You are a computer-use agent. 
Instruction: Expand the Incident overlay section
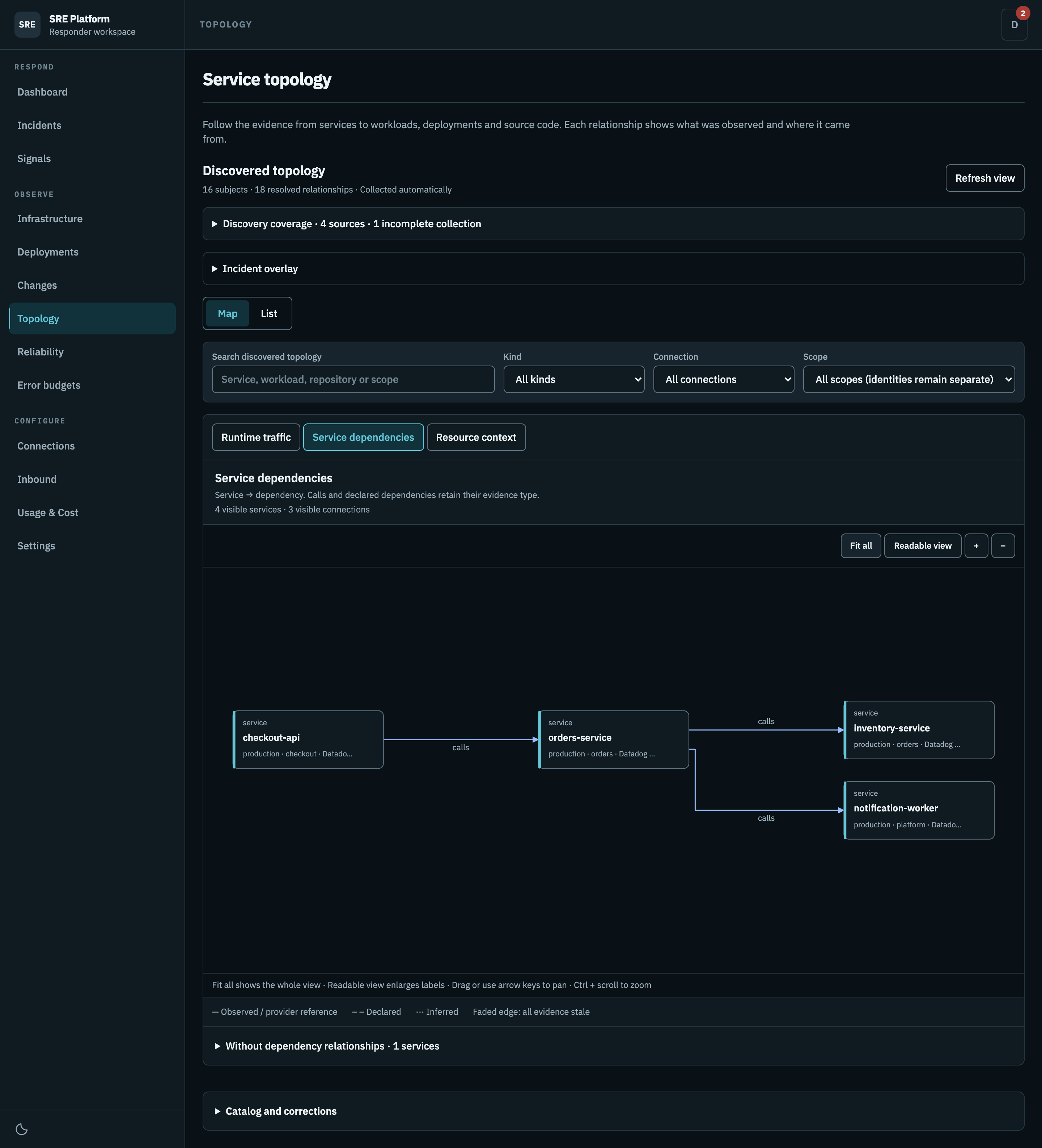(x=613, y=269)
